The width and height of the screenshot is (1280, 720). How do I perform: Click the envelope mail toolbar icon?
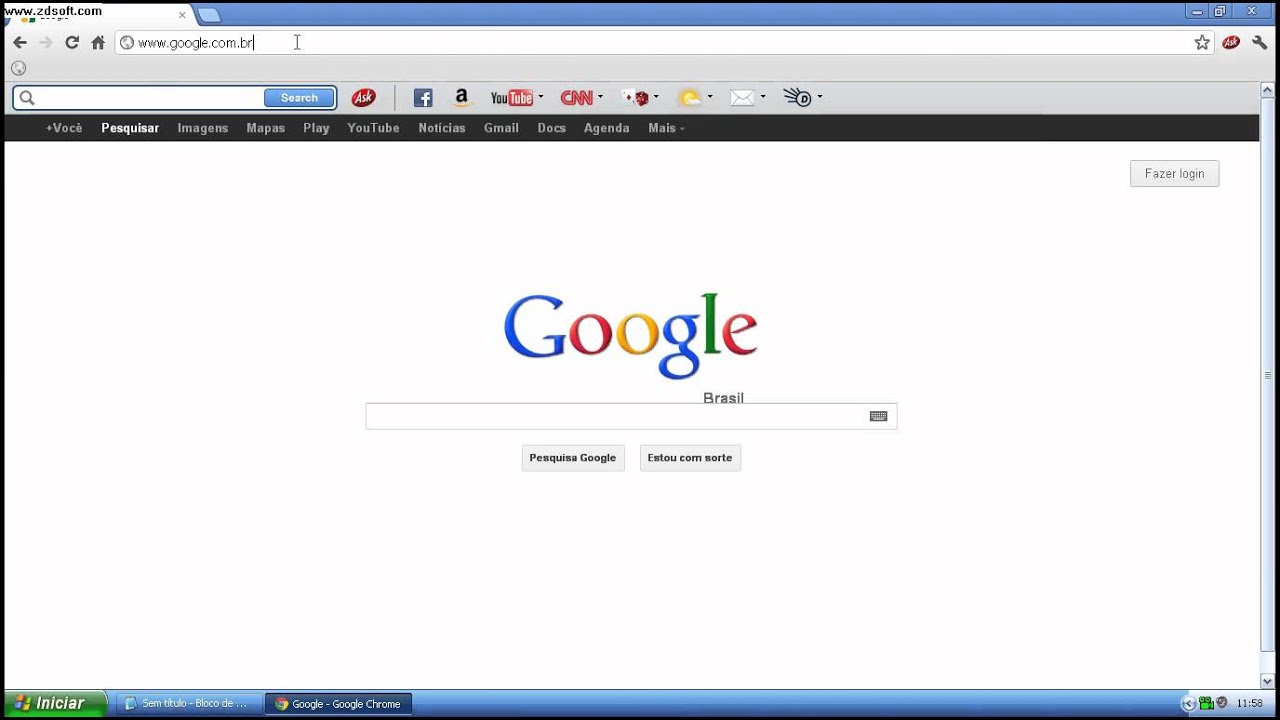(742, 97)
